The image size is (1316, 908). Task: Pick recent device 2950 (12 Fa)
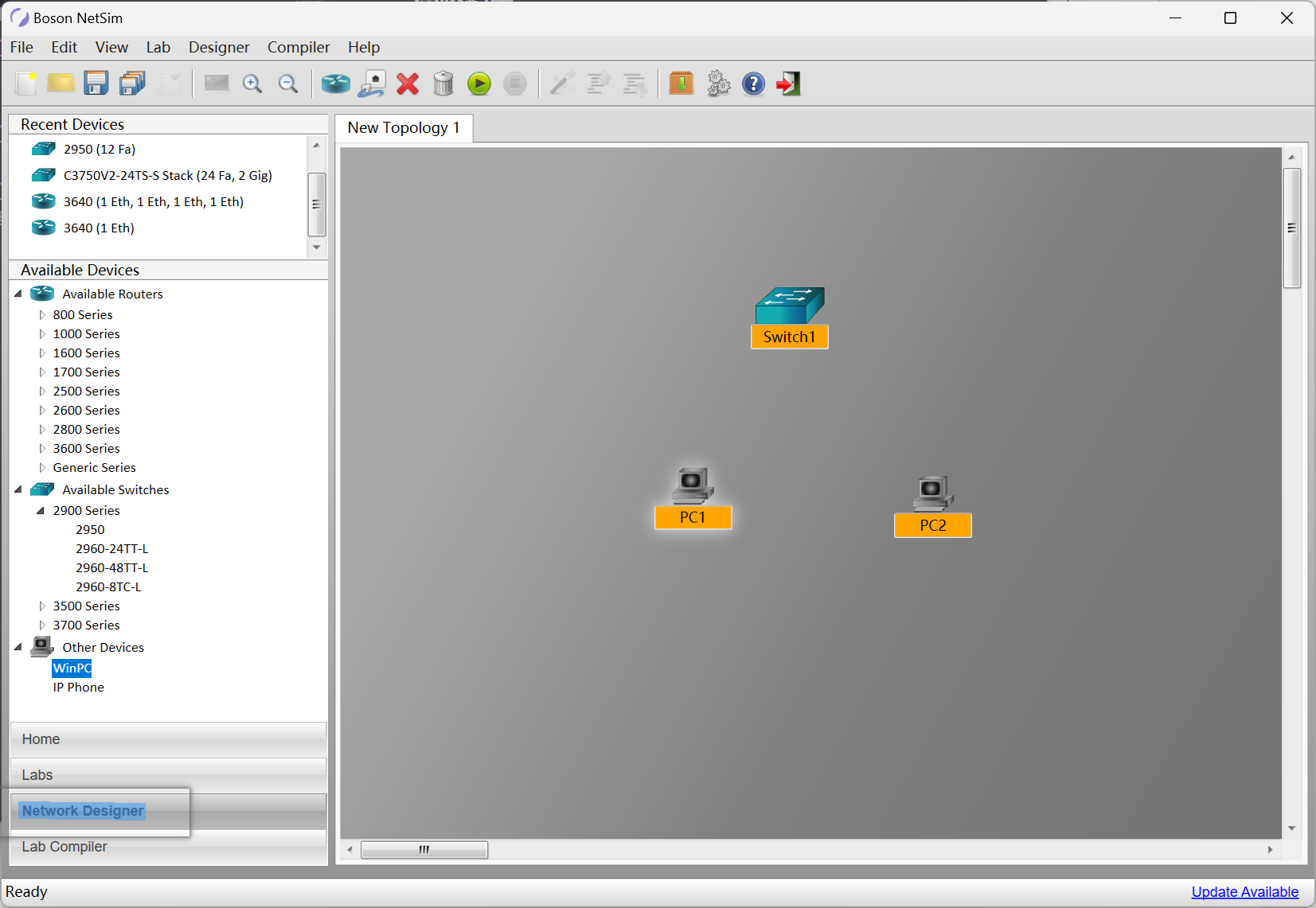[x=100, y=149]
